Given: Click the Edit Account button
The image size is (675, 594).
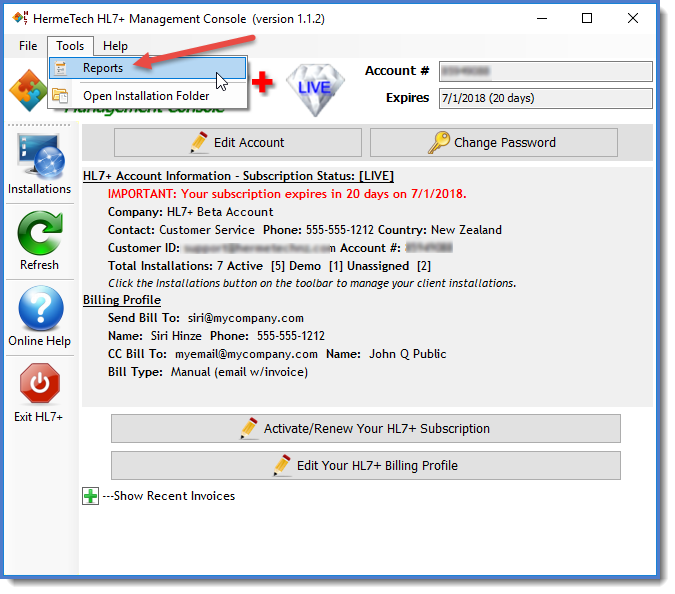Looking at the screenshot, I should 238,142.
